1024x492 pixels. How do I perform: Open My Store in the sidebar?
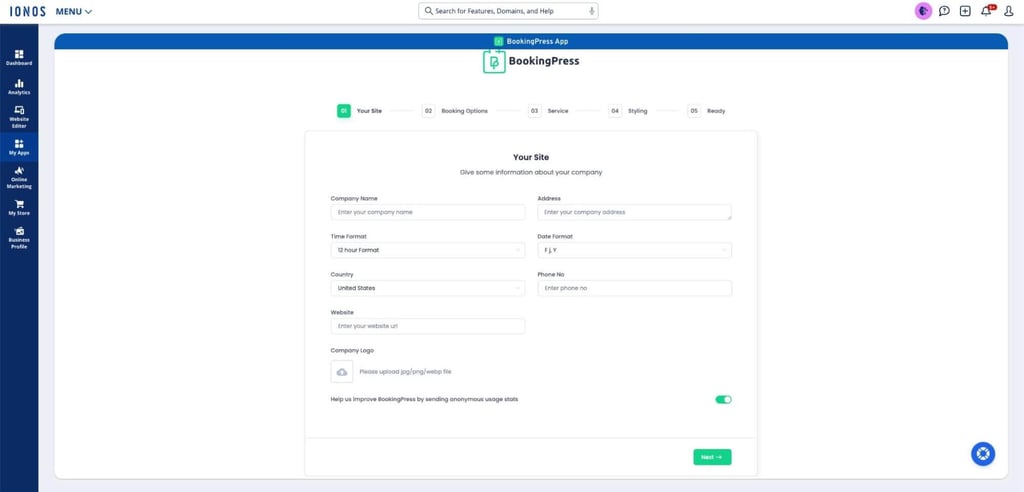tap(19, 208)
